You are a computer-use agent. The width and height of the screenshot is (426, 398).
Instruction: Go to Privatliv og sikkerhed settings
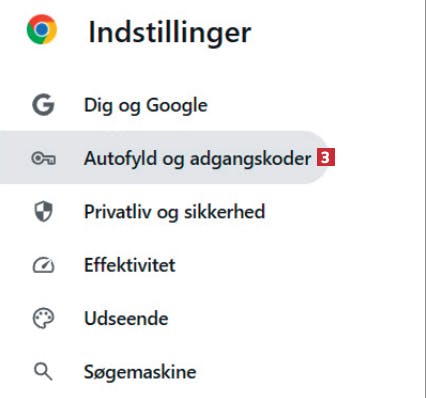tap(163, 212)
